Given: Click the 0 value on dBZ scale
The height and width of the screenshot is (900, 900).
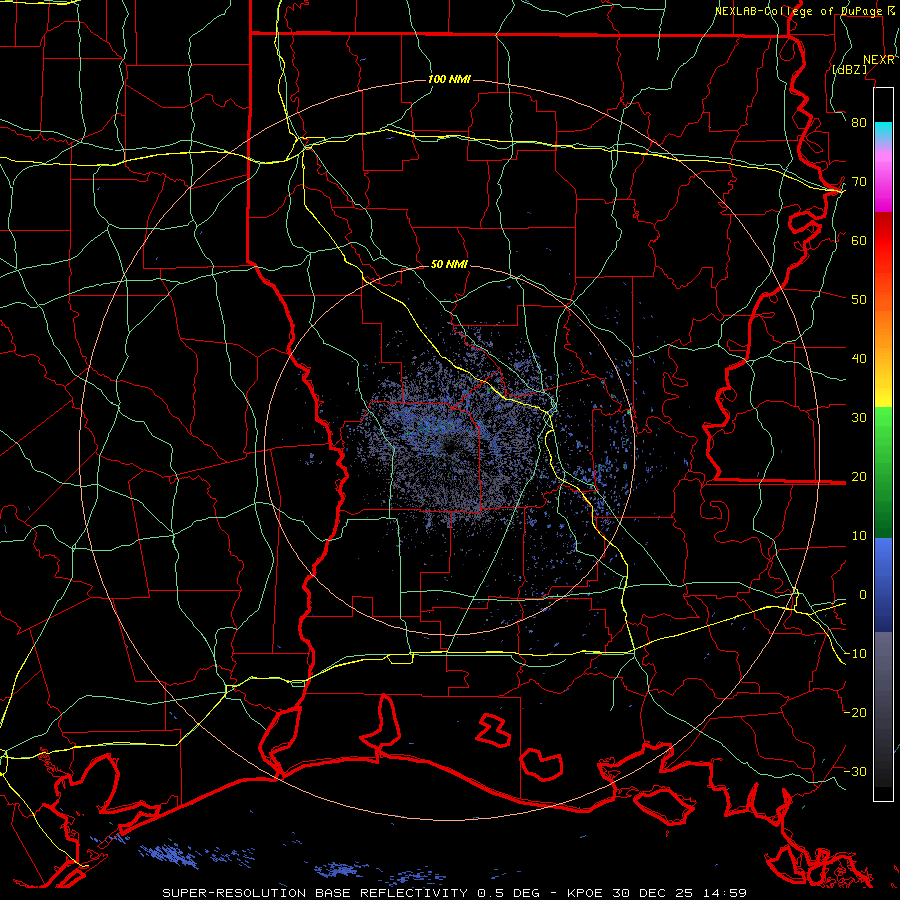Looking at the screenshot, I should [x=863, y=595].
